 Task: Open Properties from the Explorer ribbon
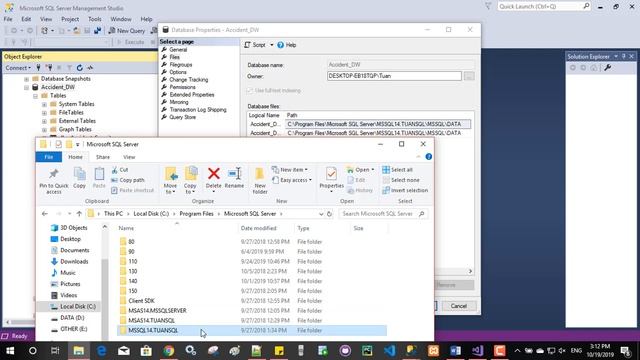(x=331, y=179)
